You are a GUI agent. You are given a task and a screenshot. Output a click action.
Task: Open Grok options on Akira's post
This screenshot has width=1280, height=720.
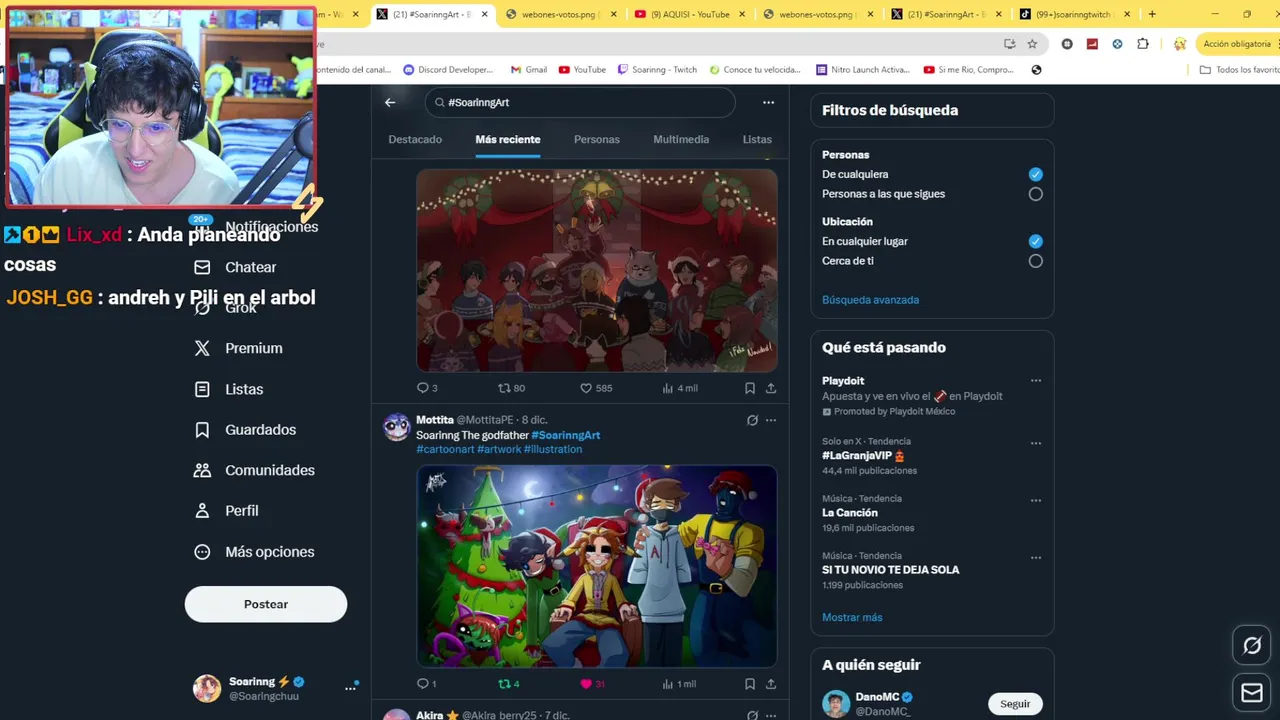[752, 715]
